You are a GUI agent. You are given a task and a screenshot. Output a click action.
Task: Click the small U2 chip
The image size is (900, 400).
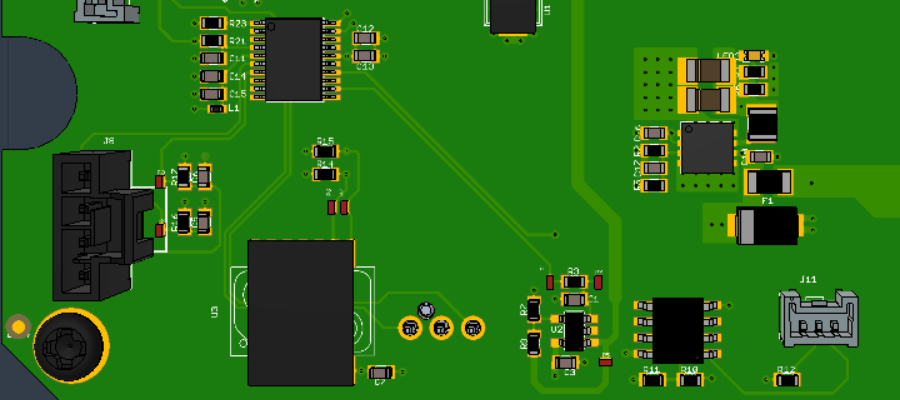point(574,329)
